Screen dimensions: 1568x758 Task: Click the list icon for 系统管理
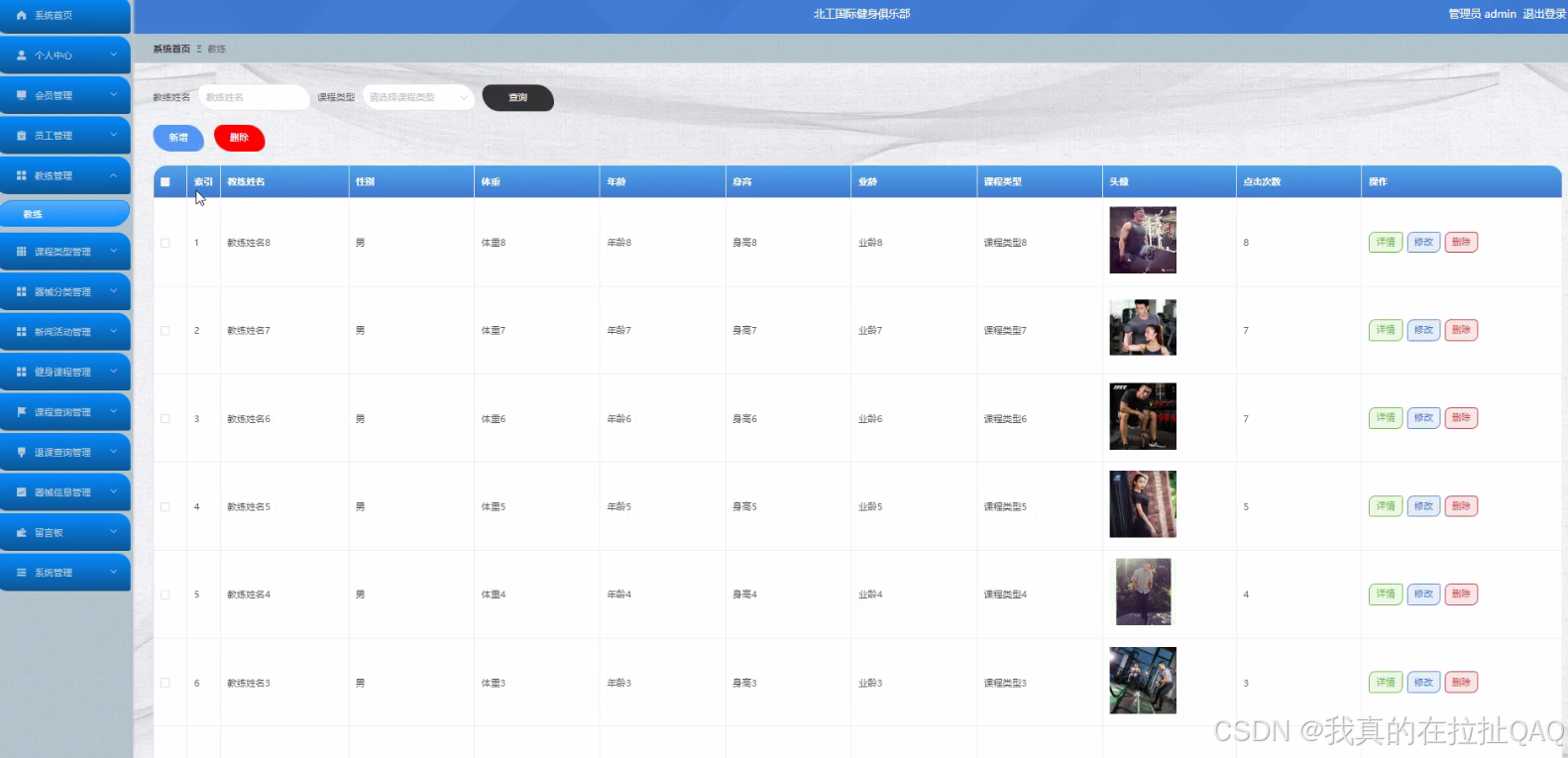pyautogui.click(x=22, y=573)
